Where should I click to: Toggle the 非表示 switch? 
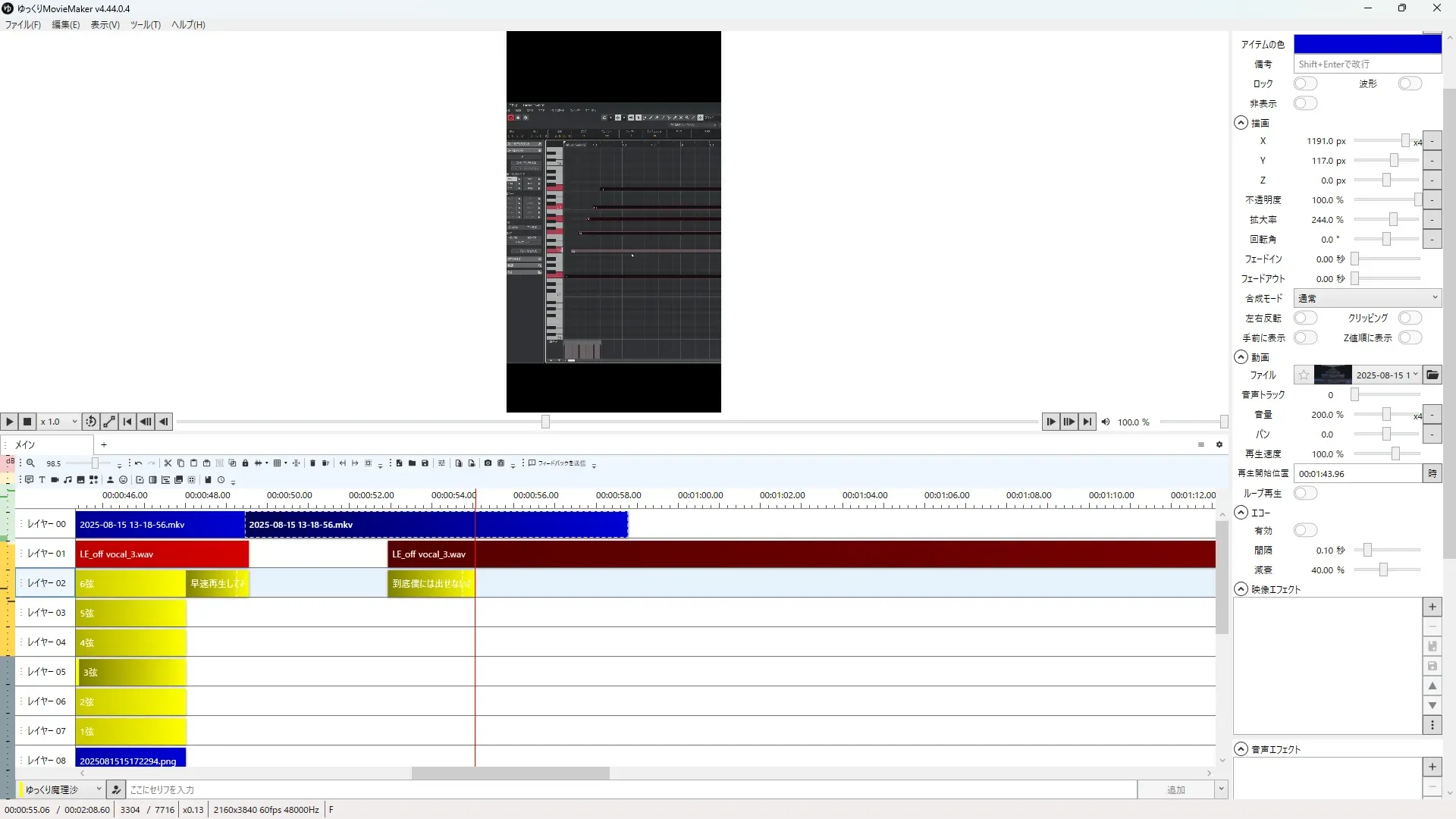pos(1305,103)
